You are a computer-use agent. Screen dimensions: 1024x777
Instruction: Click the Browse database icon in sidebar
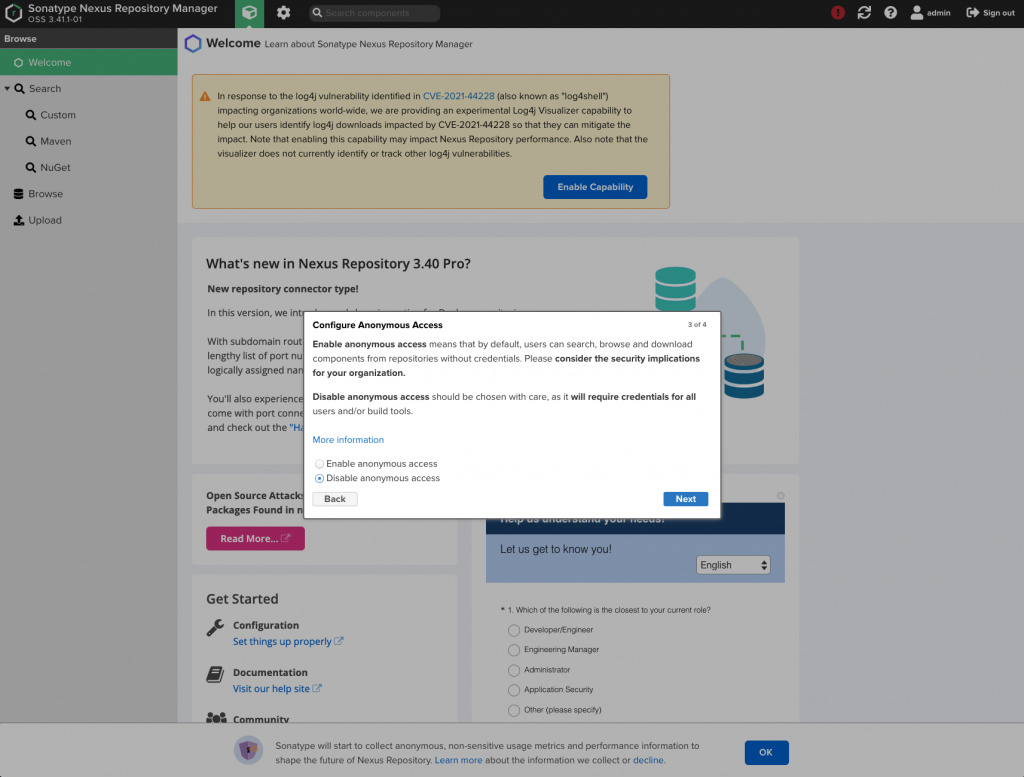(18, 194)
